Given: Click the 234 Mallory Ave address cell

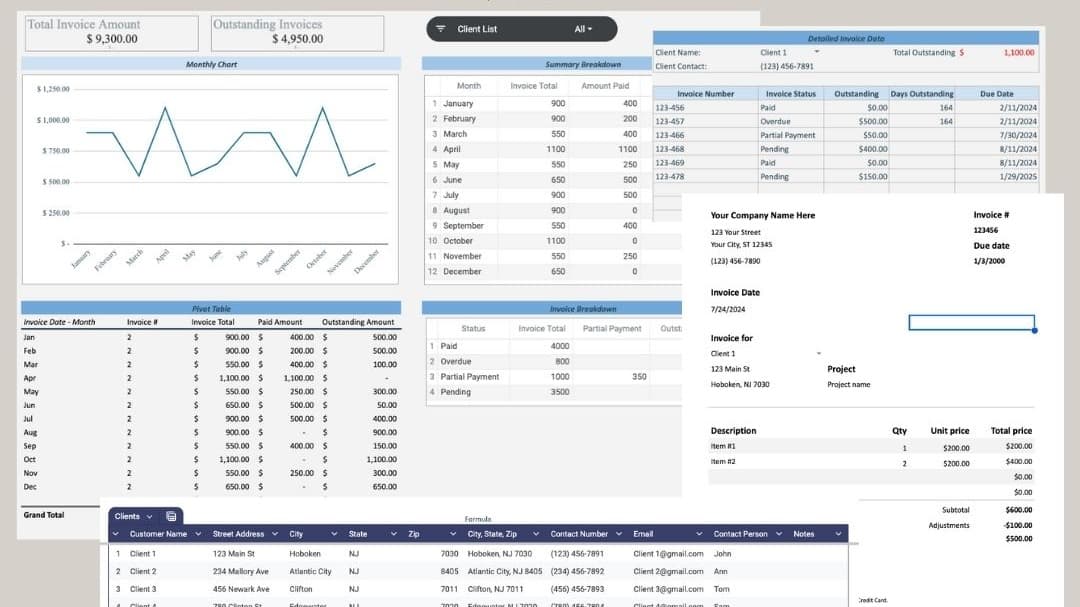Looking at the screenshot, I should click(240, 572).
